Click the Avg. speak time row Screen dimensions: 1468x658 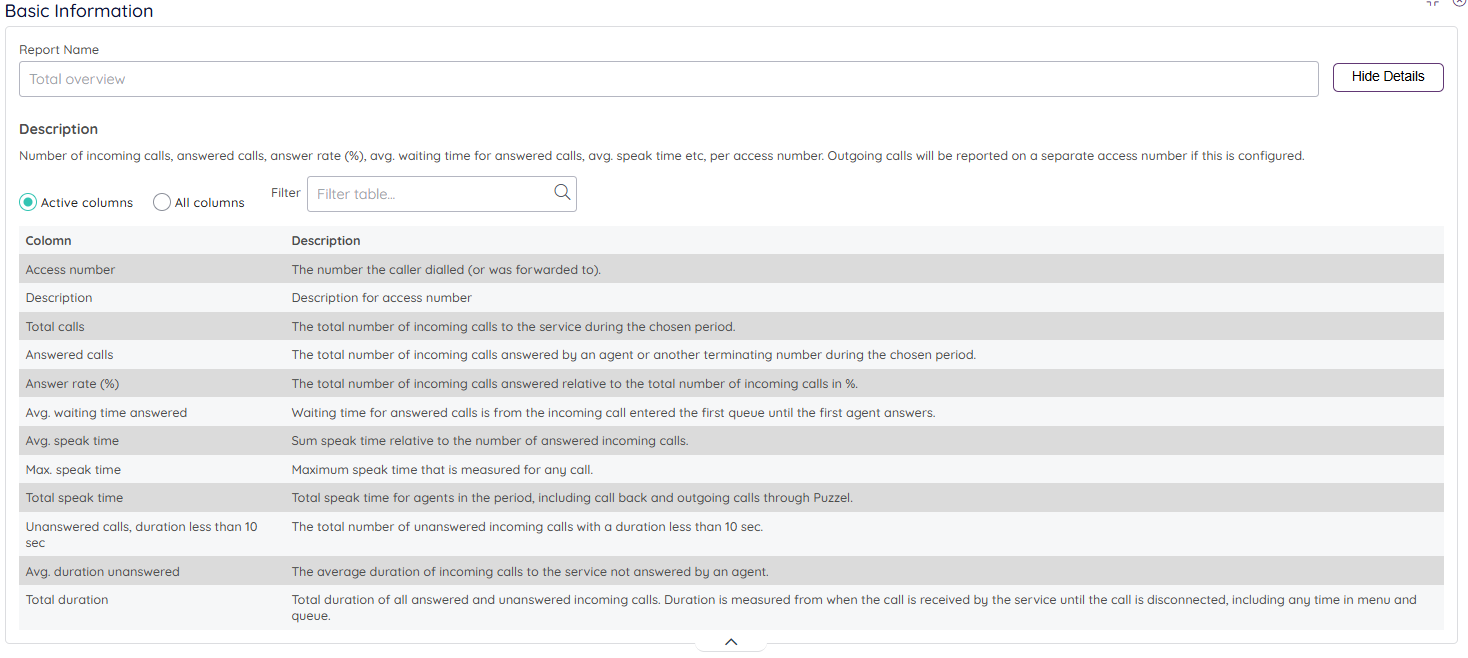[x=72, y=440]
